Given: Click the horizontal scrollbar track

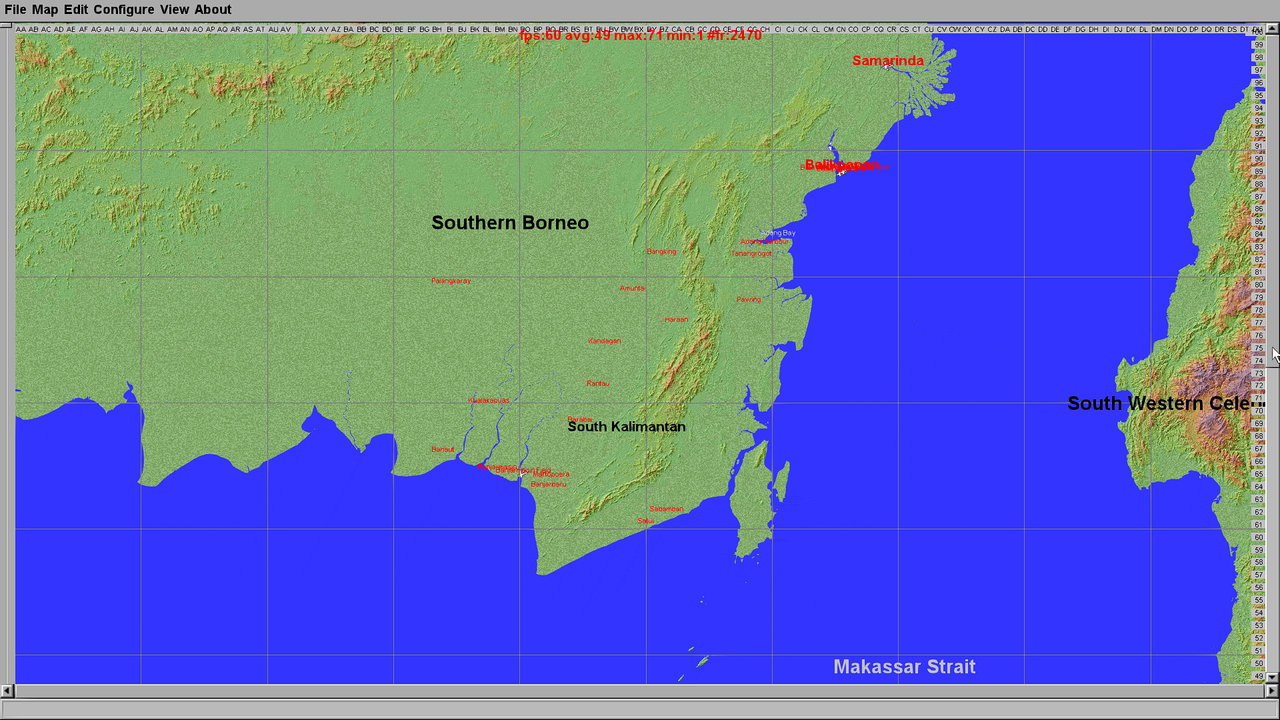Looking at the screenshot, I should click(640, 691).
